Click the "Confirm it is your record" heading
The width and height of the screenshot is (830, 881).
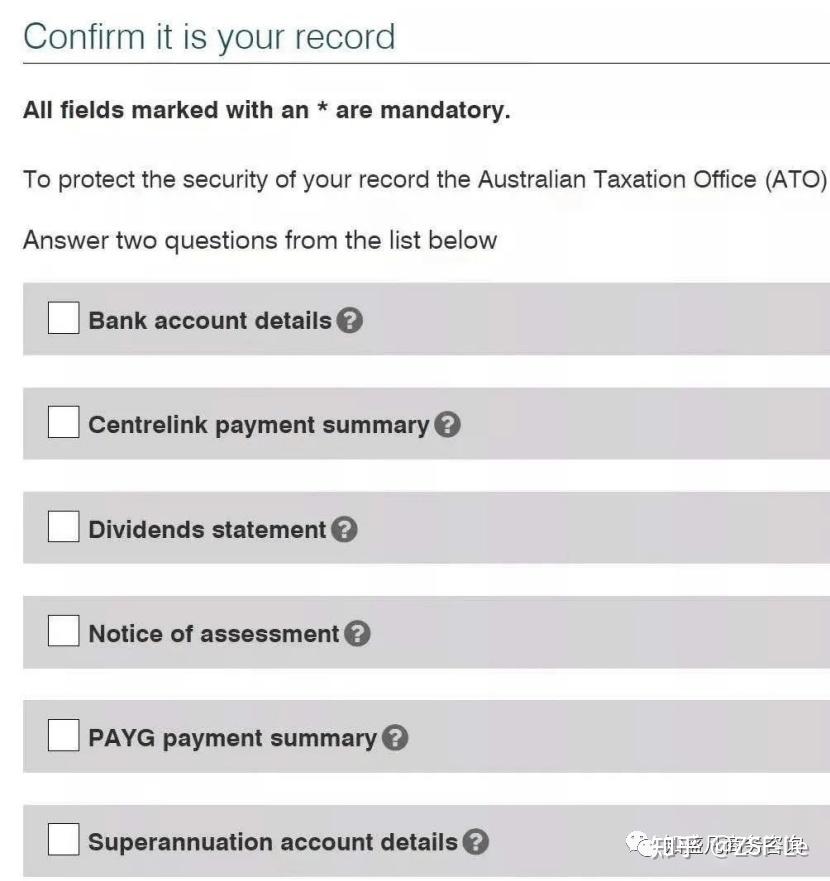point(209,37)
